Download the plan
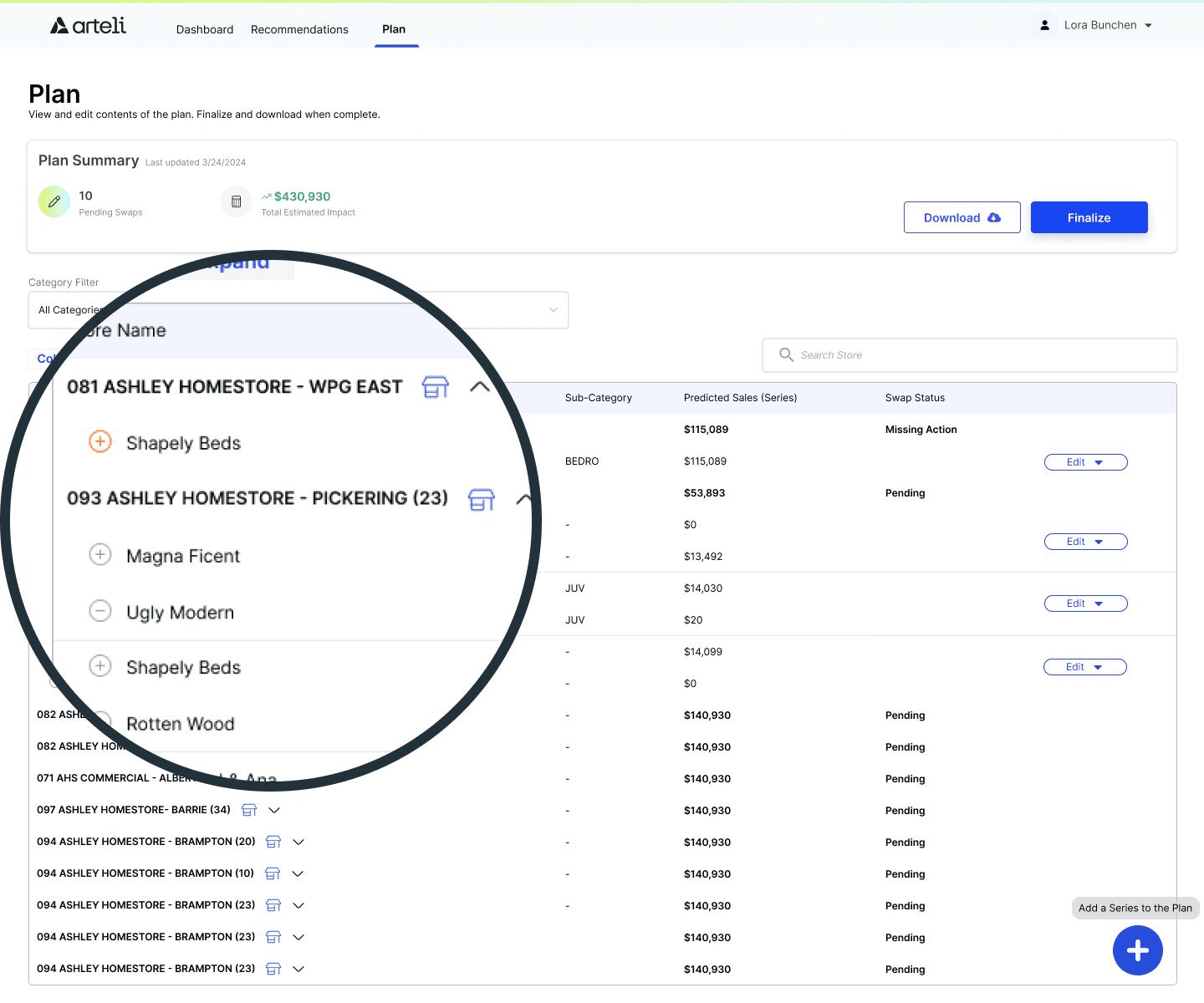Image resolution: width=1204 pixels, height=1003 pixels. pos(962,217)
